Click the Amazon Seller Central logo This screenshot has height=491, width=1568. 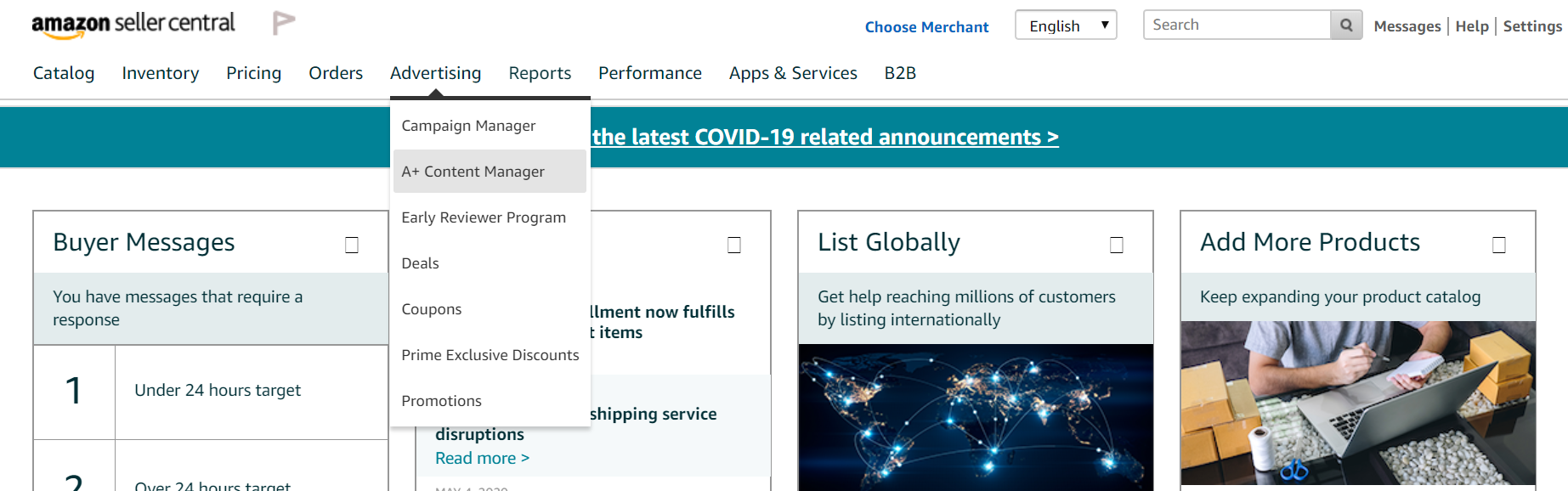(x=133, y=25)
